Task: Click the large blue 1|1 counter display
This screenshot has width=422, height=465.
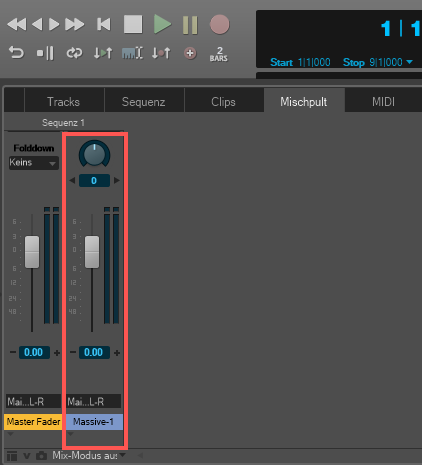Action: click(x=401, y=28)
